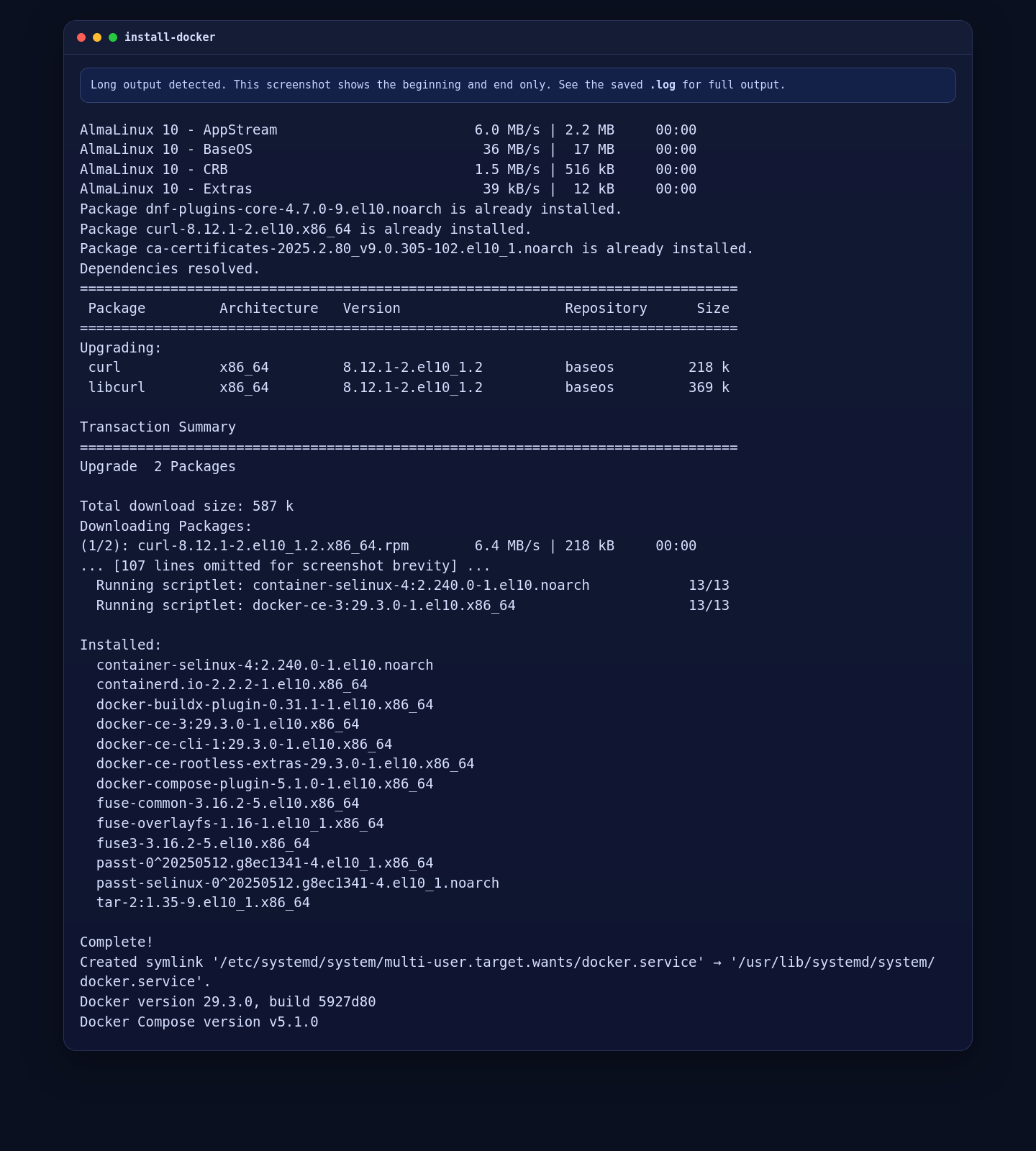This screenshot has height=1151, width=1036.
Task: Click the 'Upgrading:' label
Action: click(x=121, y=348)
